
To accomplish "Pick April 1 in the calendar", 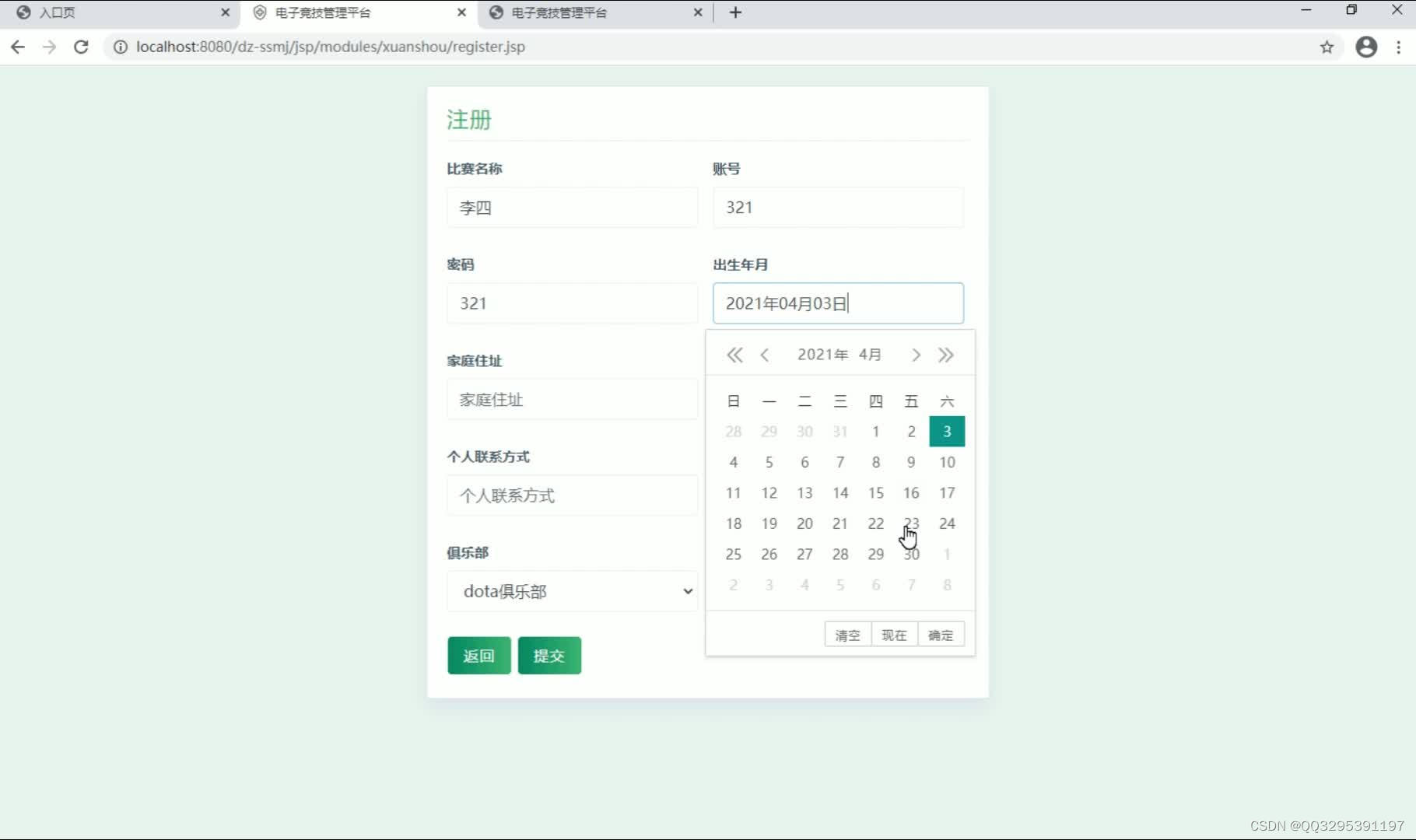I will point(876,432).
